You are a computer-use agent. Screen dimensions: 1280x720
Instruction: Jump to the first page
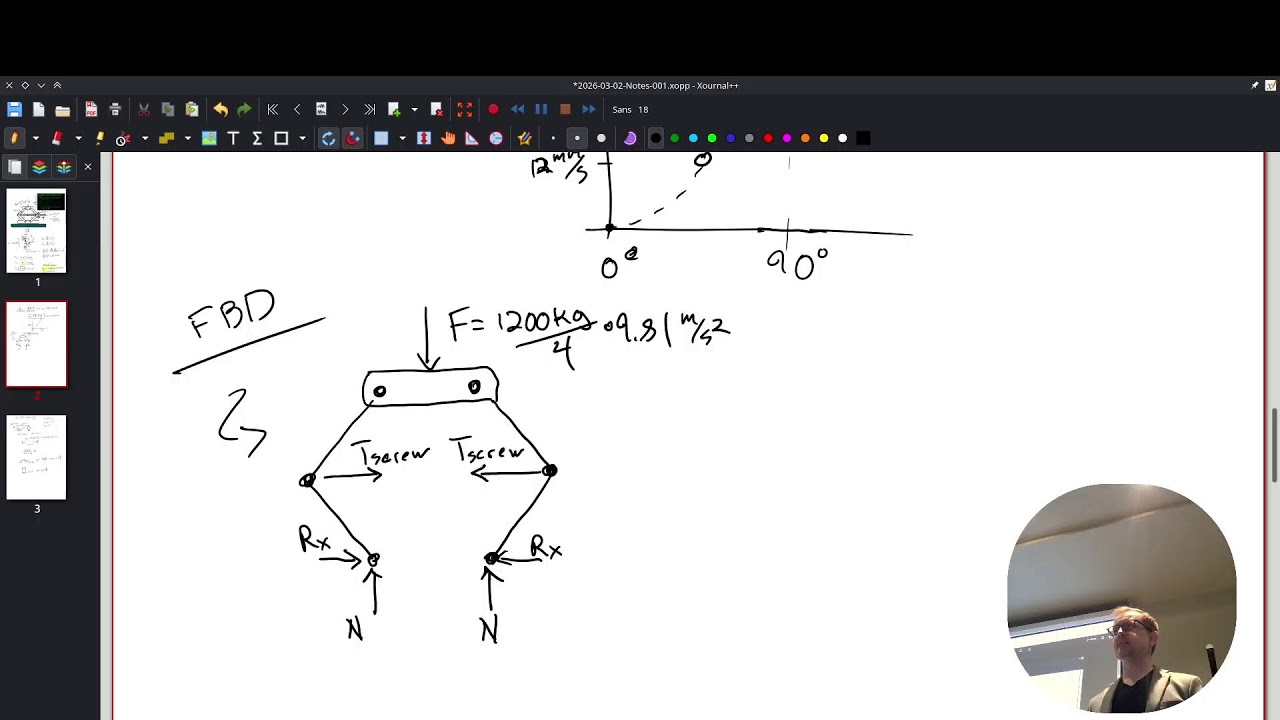click(x=273, y=109)
